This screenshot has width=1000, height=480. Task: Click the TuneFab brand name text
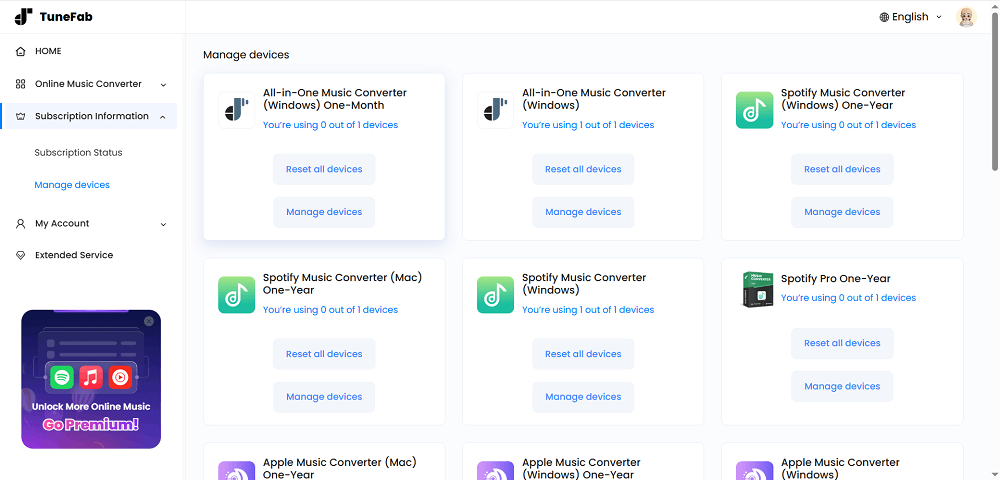coord(66,17)
